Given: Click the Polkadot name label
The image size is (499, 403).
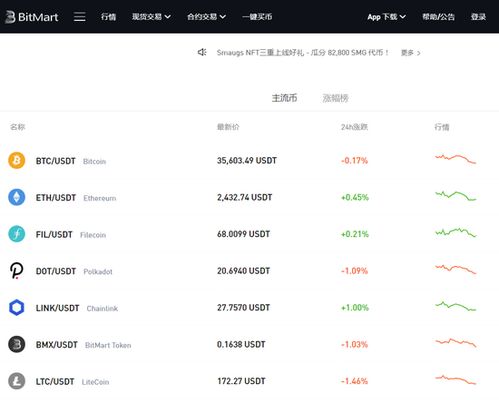Looking at the screenshot, I should coord(98,272).
